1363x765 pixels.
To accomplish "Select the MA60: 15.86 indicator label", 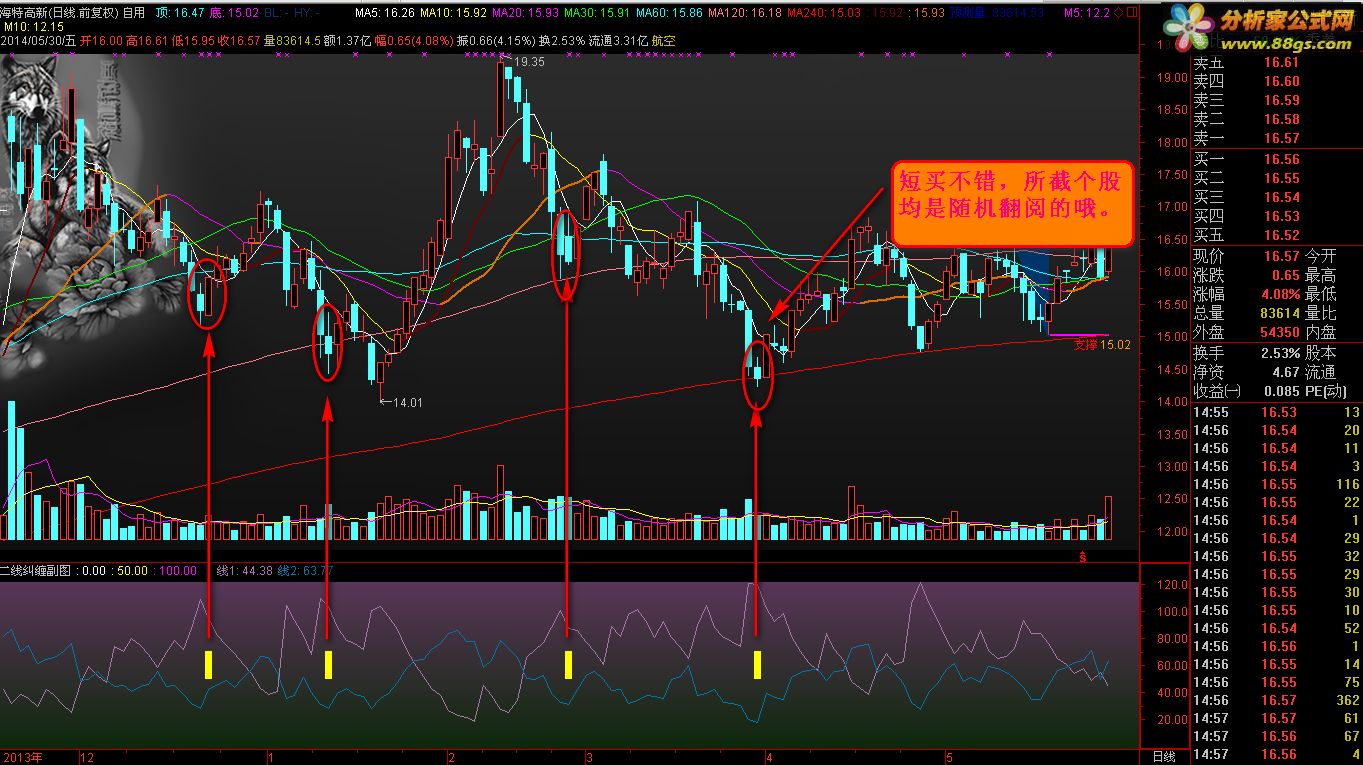I will (670, 14).
